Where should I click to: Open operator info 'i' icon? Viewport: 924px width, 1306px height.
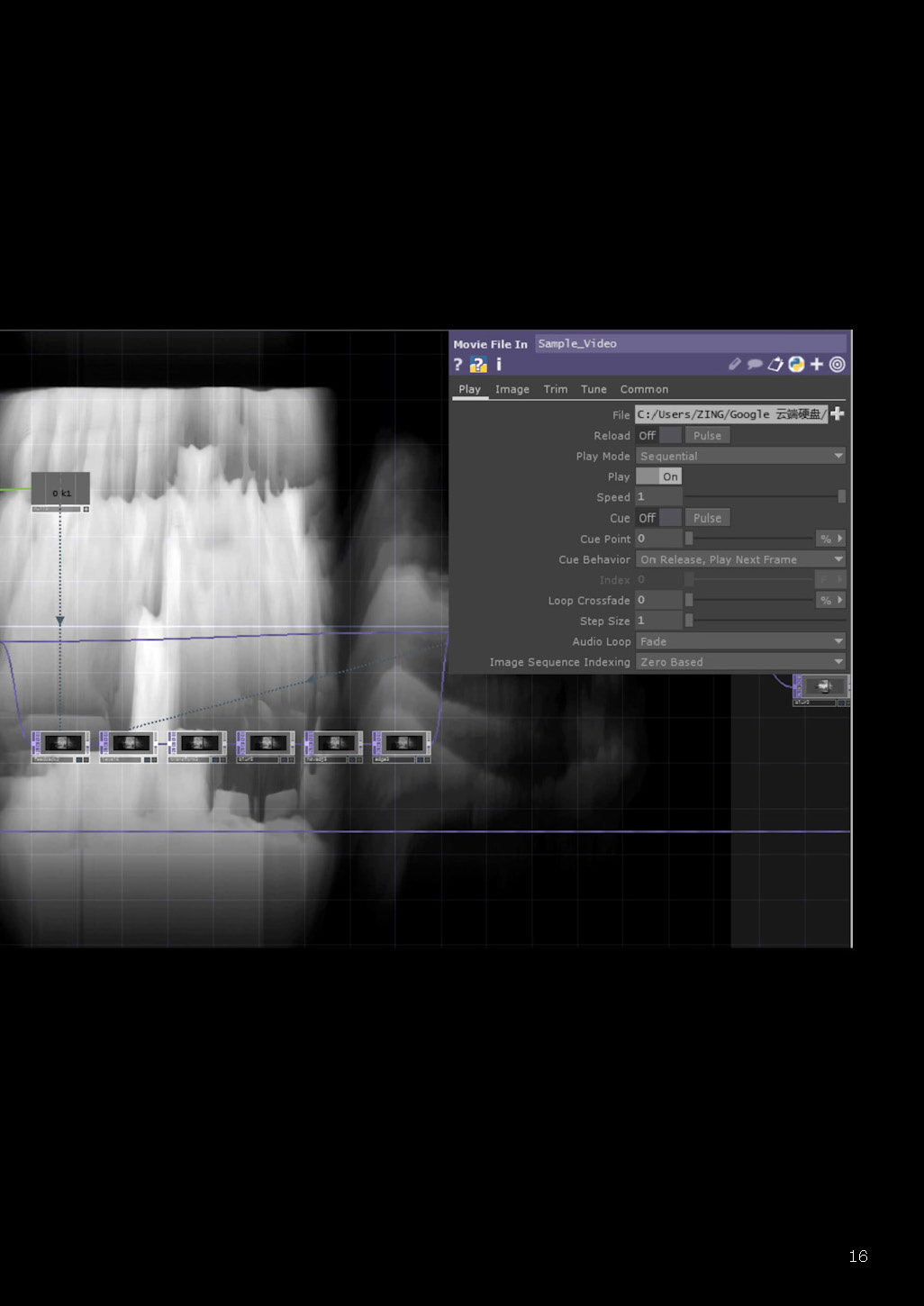(x=498, y=365)
